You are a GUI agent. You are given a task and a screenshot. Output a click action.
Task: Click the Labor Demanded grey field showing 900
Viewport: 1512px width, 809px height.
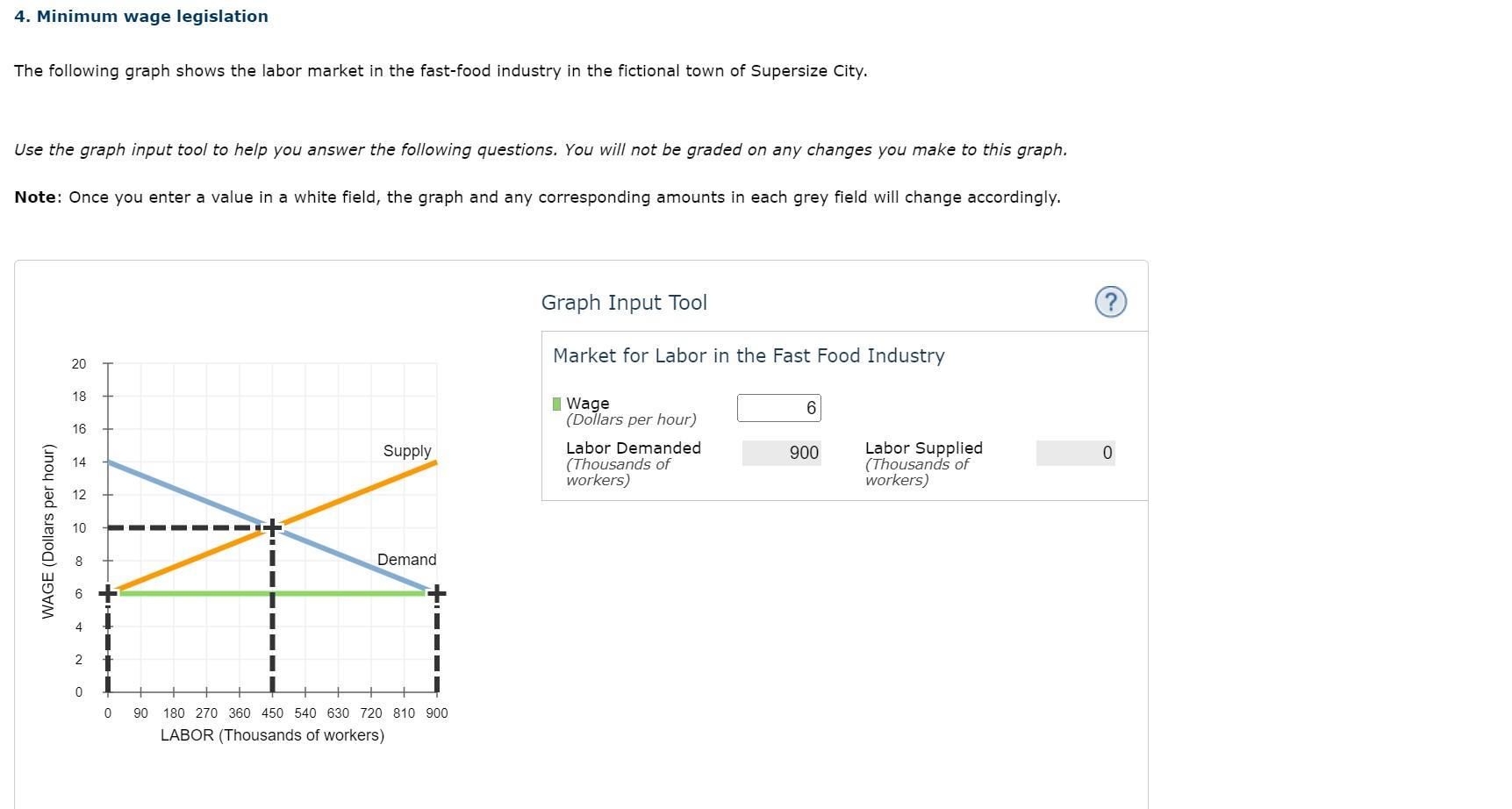click(x=781, y=452)
